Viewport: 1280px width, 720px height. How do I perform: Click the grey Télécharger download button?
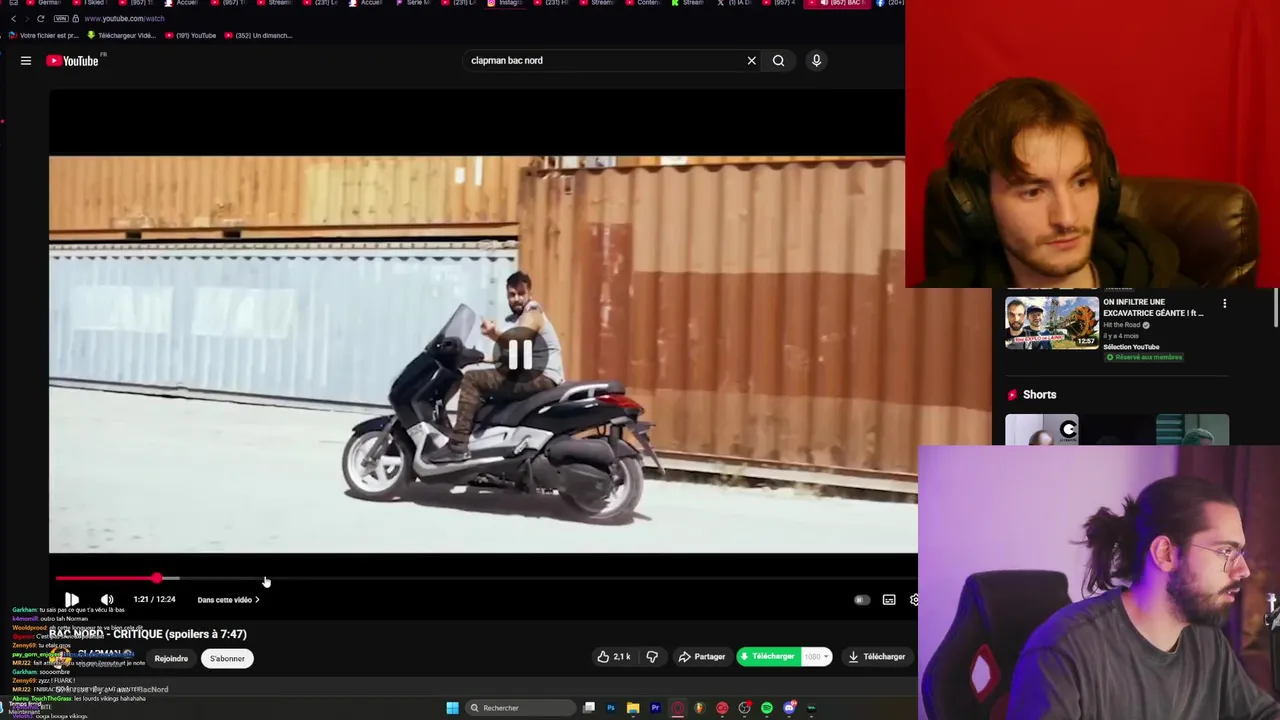[877, 657]
